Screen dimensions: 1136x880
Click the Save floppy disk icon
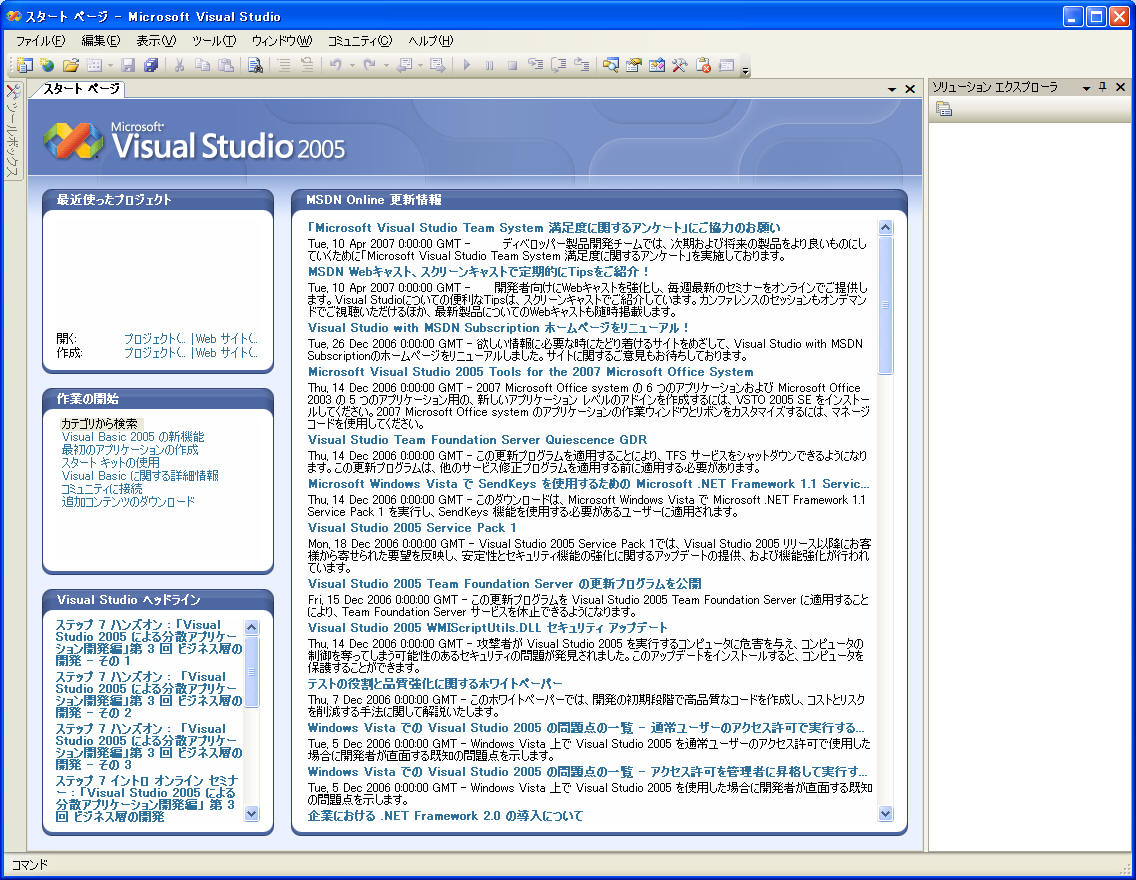coord(128,65)
